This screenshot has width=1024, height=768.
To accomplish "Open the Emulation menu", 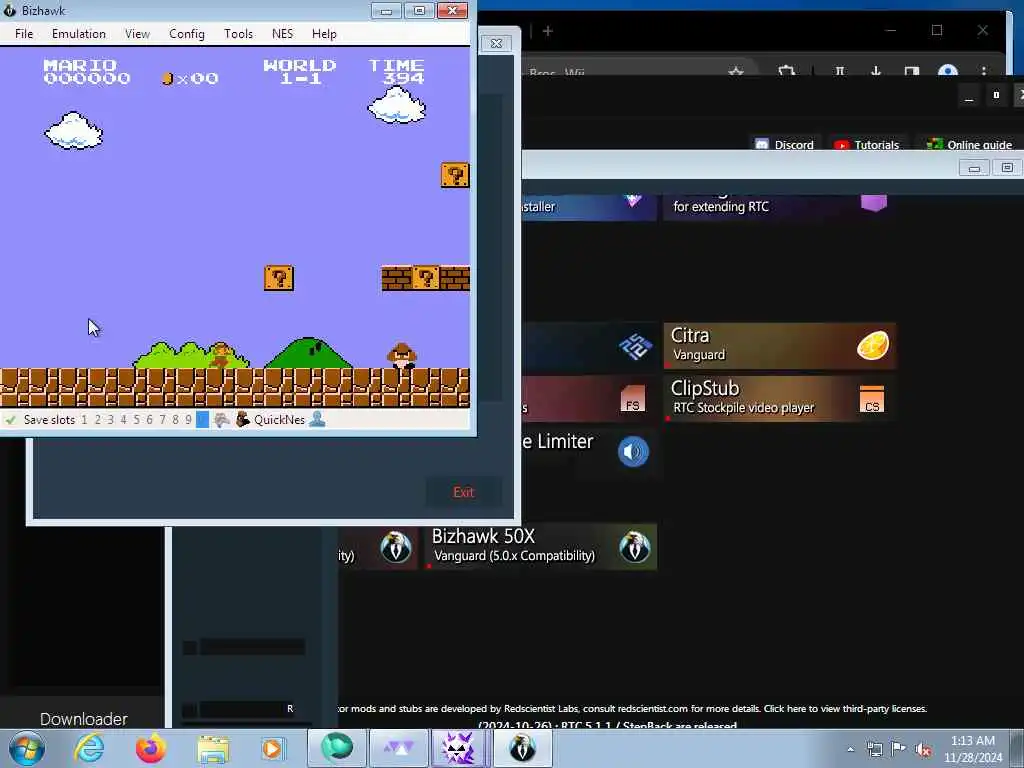I will pyautogui.click(x=78, y=34).
